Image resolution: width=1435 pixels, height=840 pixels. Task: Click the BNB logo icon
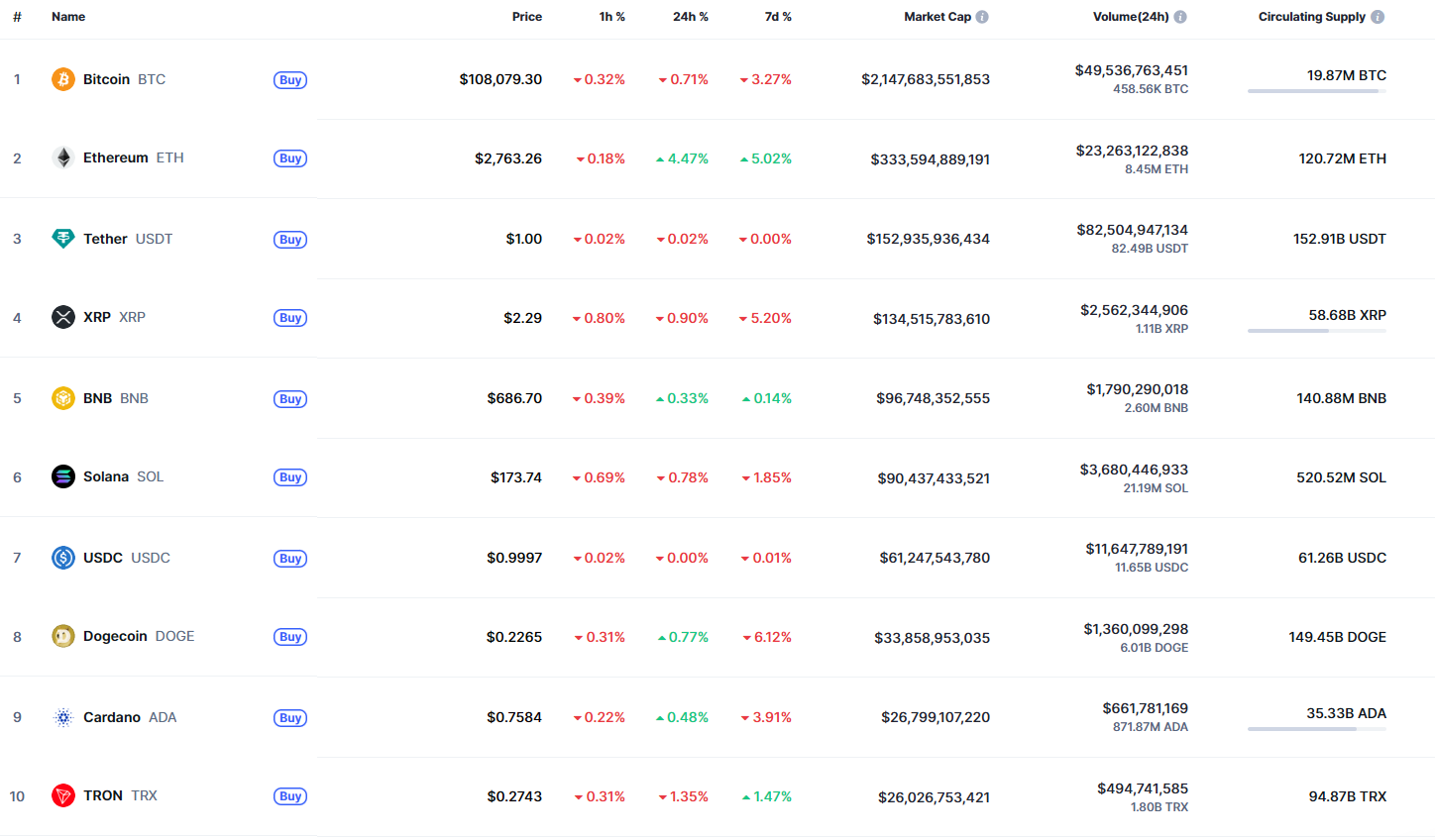(63, 398)
